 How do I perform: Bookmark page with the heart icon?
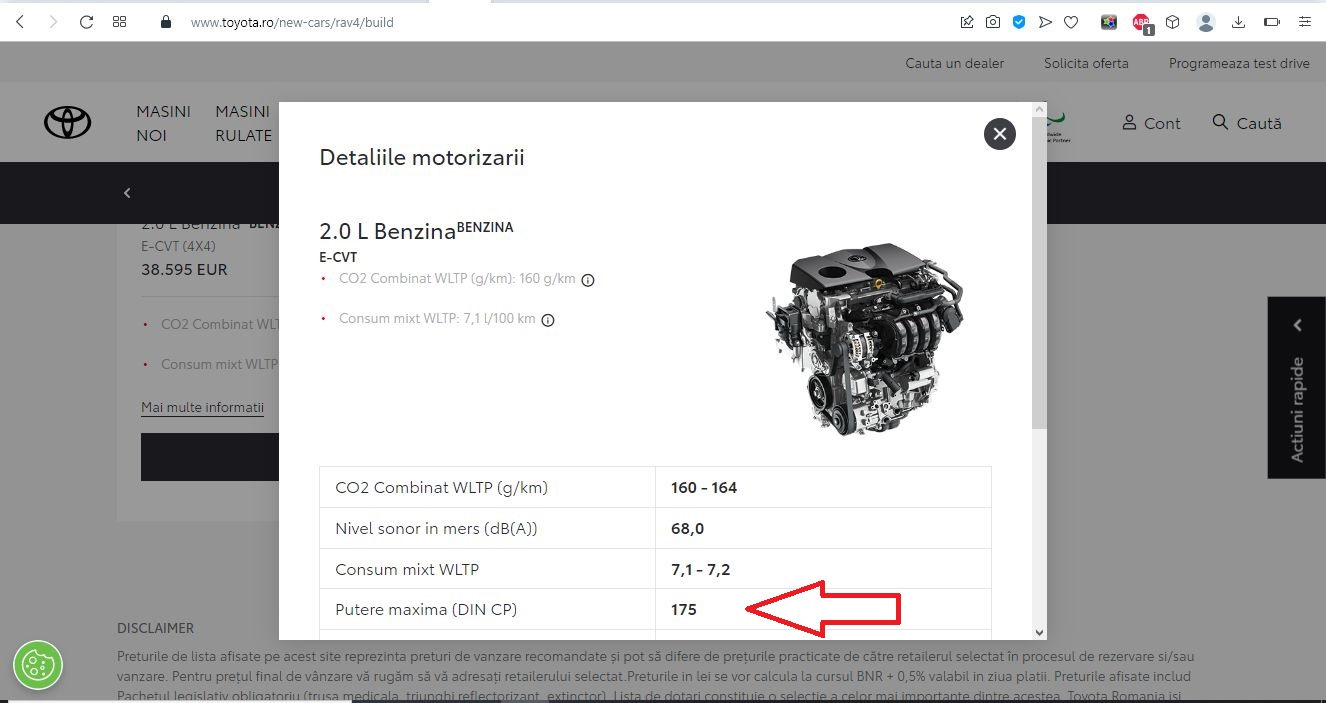pos(1071,21)
